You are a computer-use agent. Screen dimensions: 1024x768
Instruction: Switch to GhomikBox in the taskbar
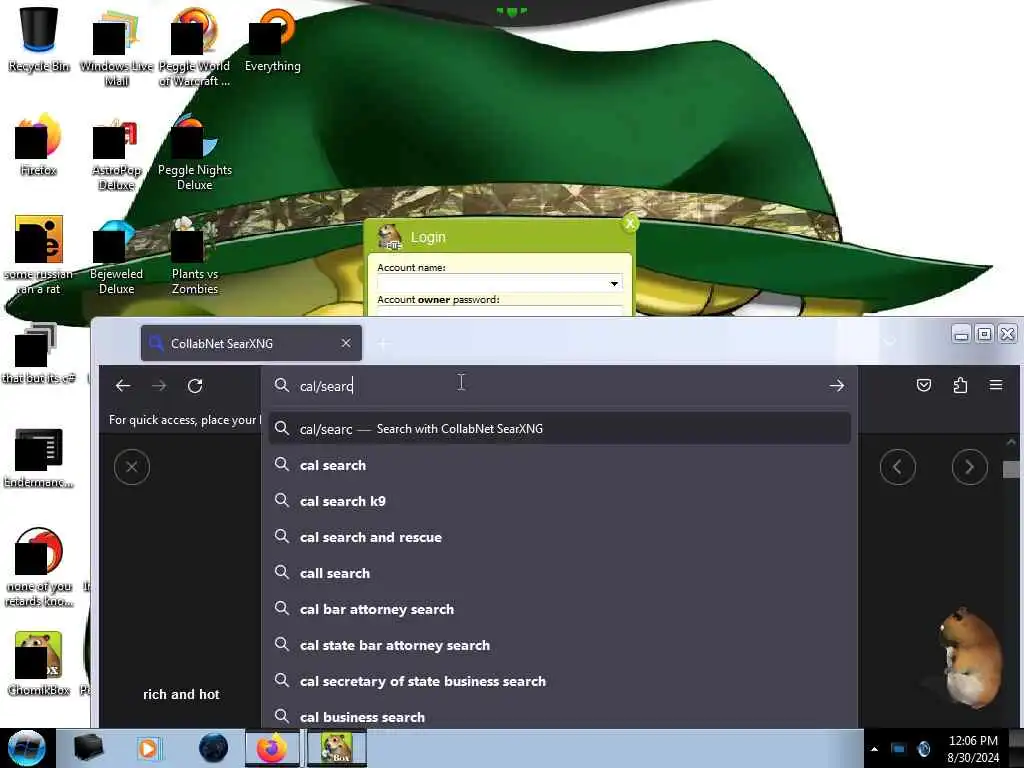pos(336,748)
